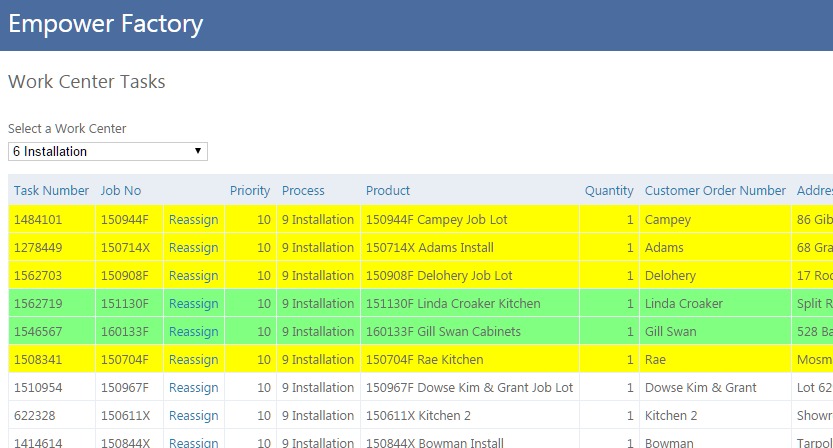Sort by Customer Order Number column
Screen dimensions: 833x448
click(715, 191)
